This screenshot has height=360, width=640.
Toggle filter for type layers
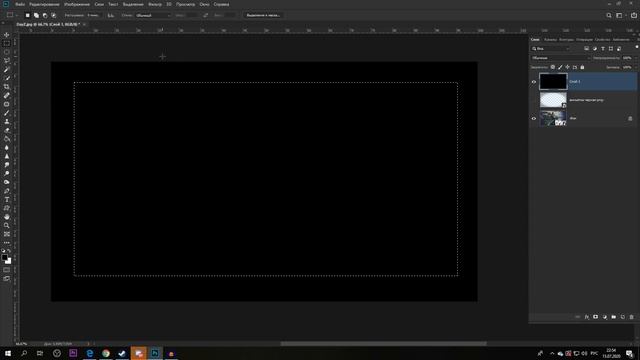(603, 49)
